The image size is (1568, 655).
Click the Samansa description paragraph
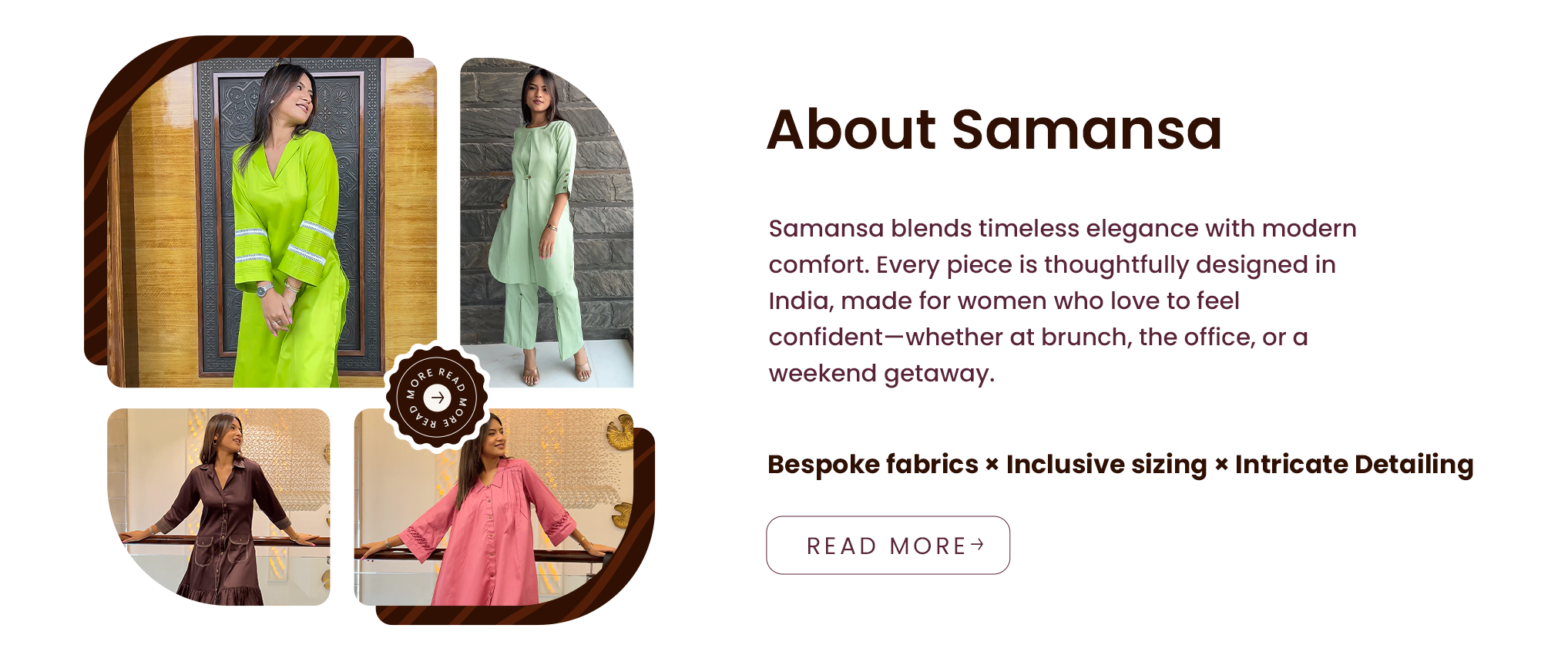click(1063, 301)
